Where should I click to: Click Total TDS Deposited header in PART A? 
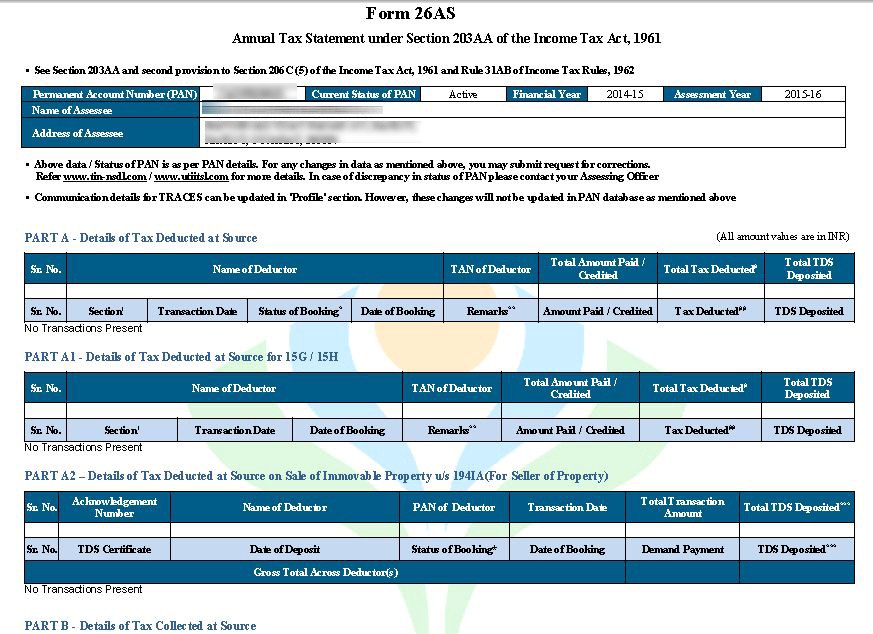coord(808,269)
